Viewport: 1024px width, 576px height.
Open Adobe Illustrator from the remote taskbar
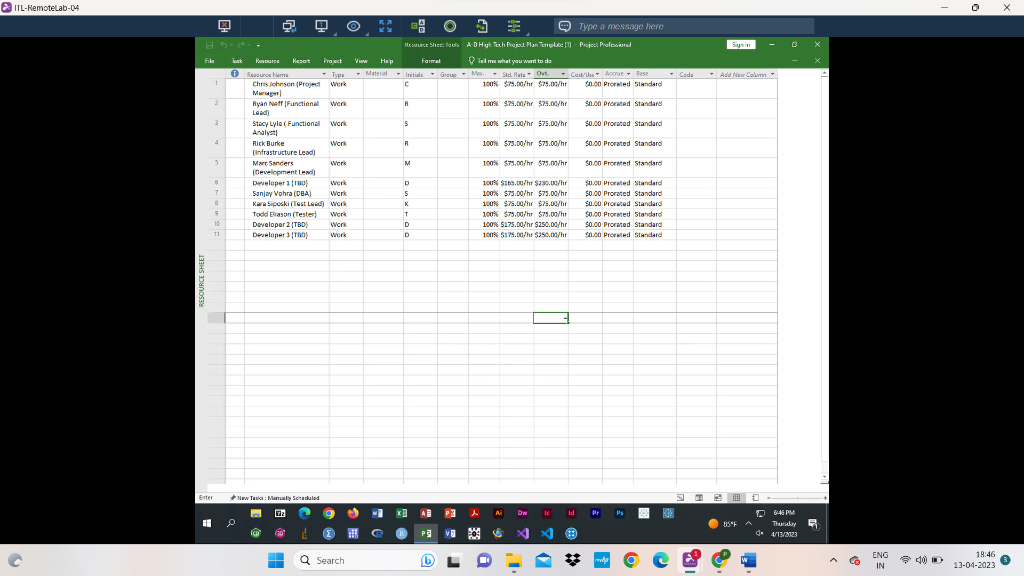(x=498, y=513)
